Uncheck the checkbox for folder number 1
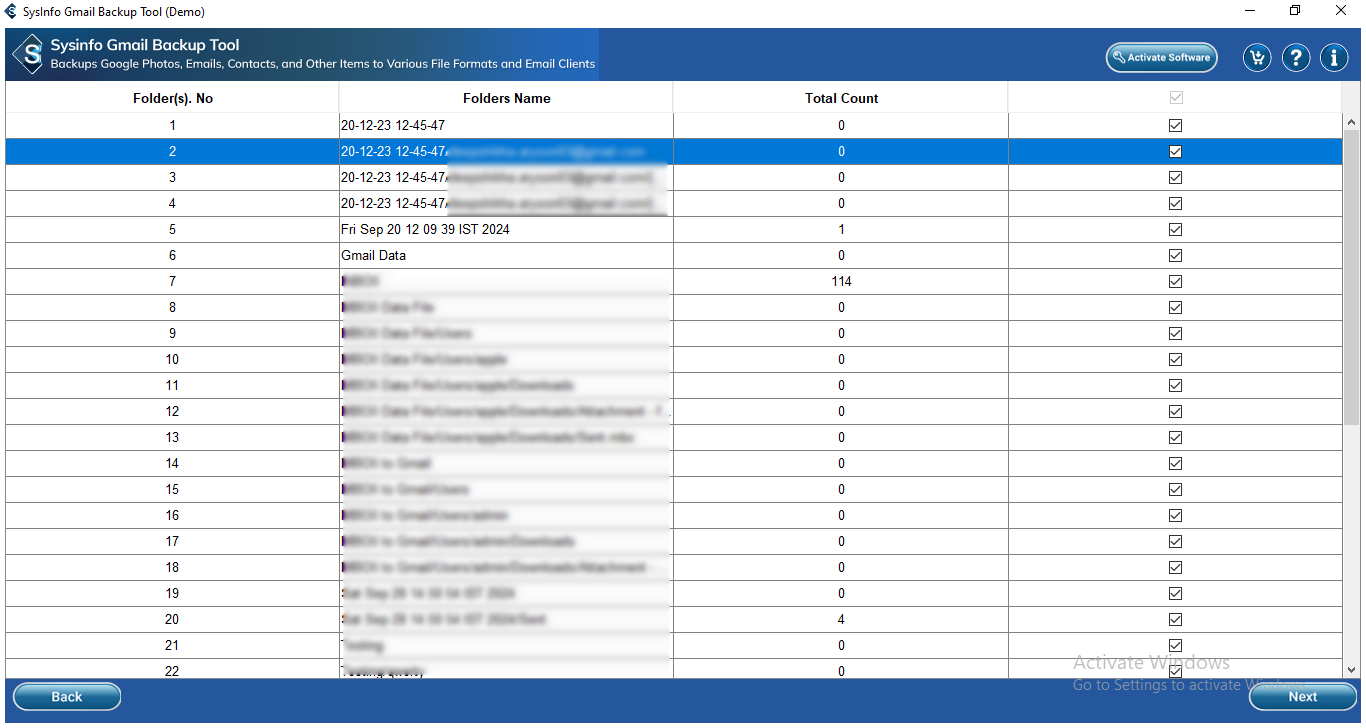The height and width of the screenshot is (728, 1366). (x=1175, y=125)
